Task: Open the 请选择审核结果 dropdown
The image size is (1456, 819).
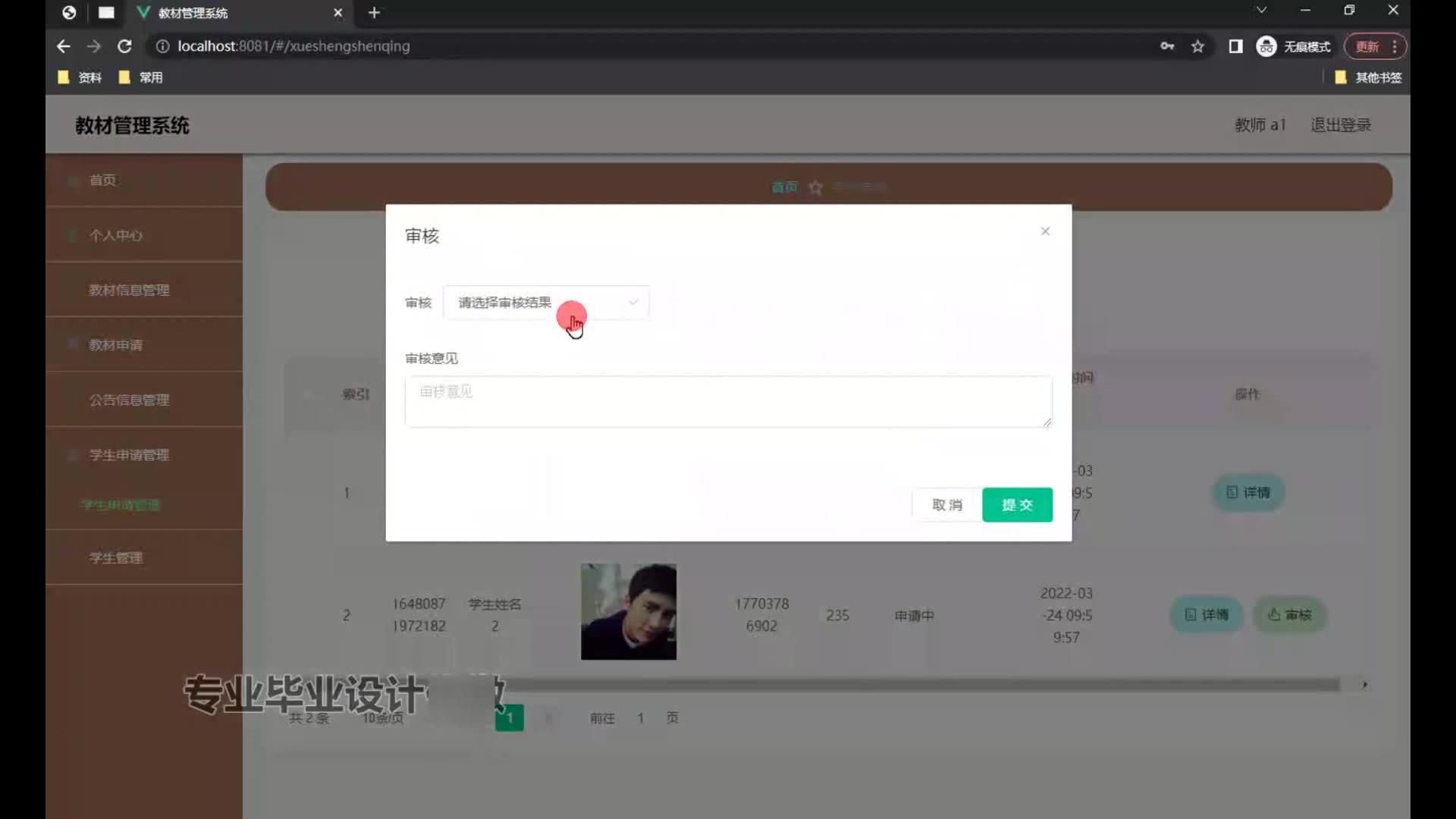Action: (546, 303)
